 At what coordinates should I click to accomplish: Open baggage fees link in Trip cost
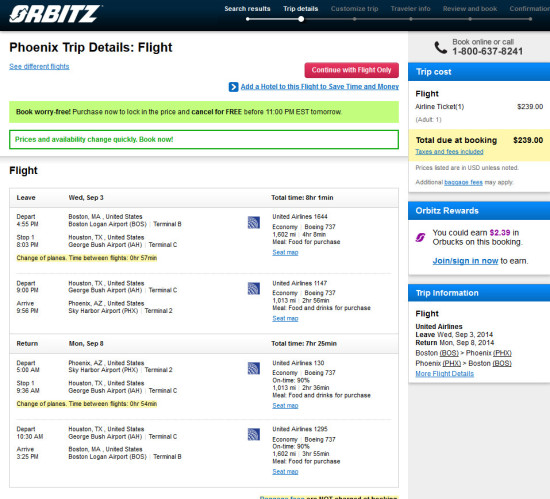click(463, 182)
